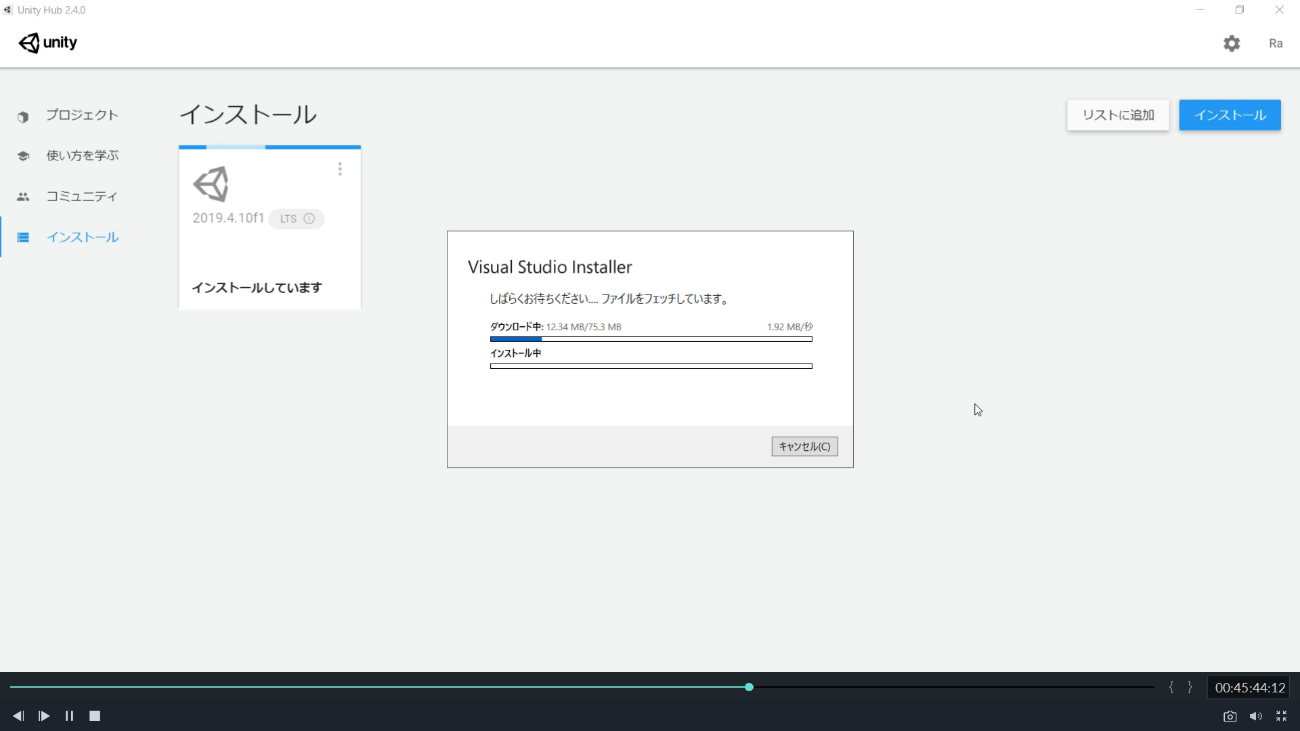This screenshot has width=1300, height=731.
Task: Click the community people icon
Action: tap(23, 197)
